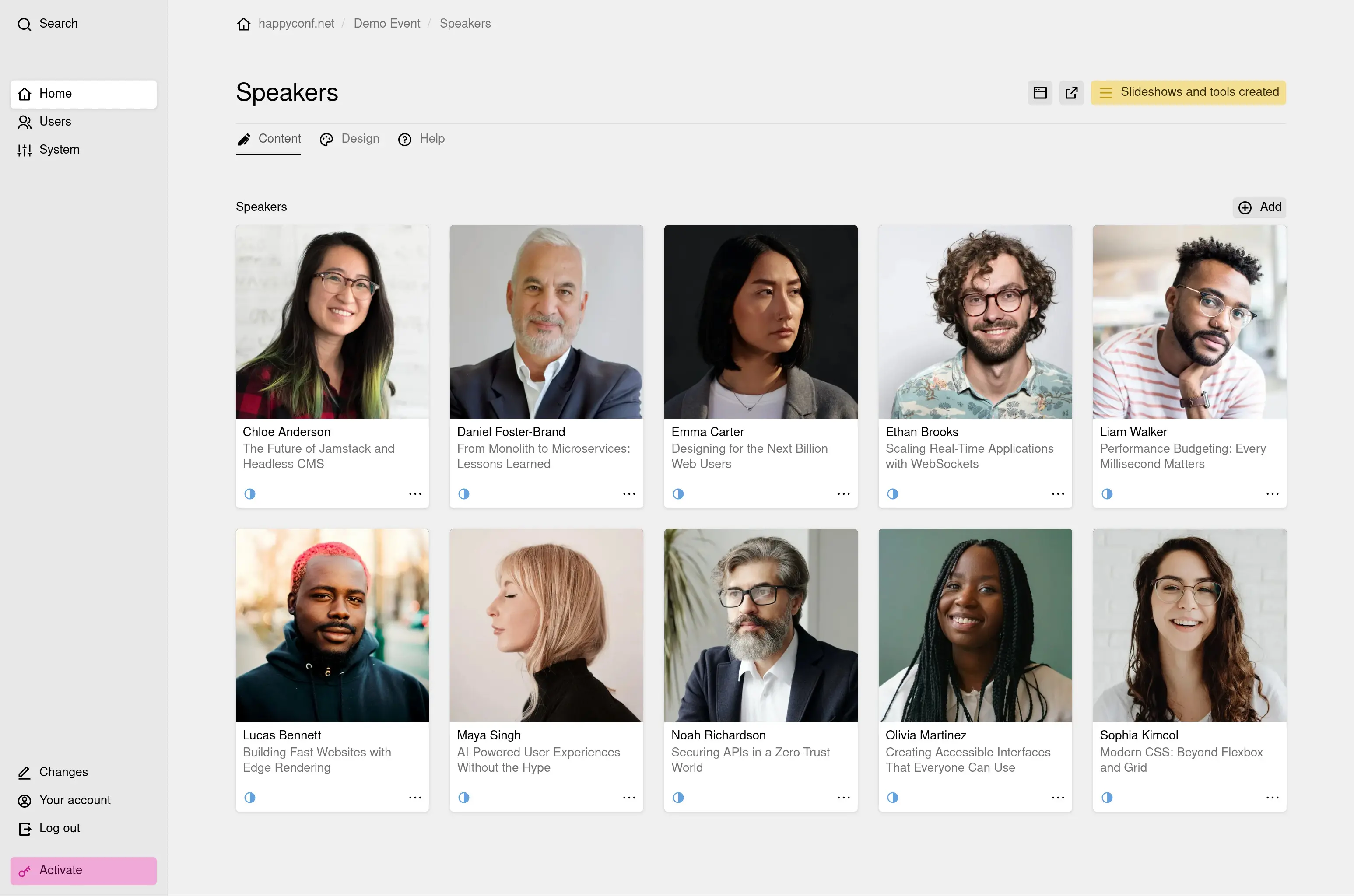
Task: Click 'Creating Accessible Interfaces That Everyone Can Use'
Action: (968, 760)
